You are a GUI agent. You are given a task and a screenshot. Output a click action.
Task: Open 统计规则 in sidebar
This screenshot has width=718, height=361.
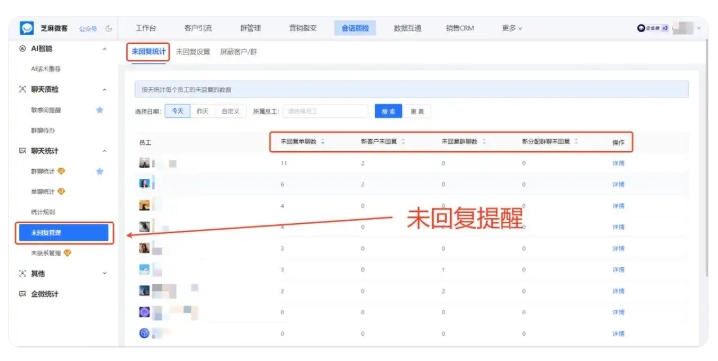(x=43, y=212)
